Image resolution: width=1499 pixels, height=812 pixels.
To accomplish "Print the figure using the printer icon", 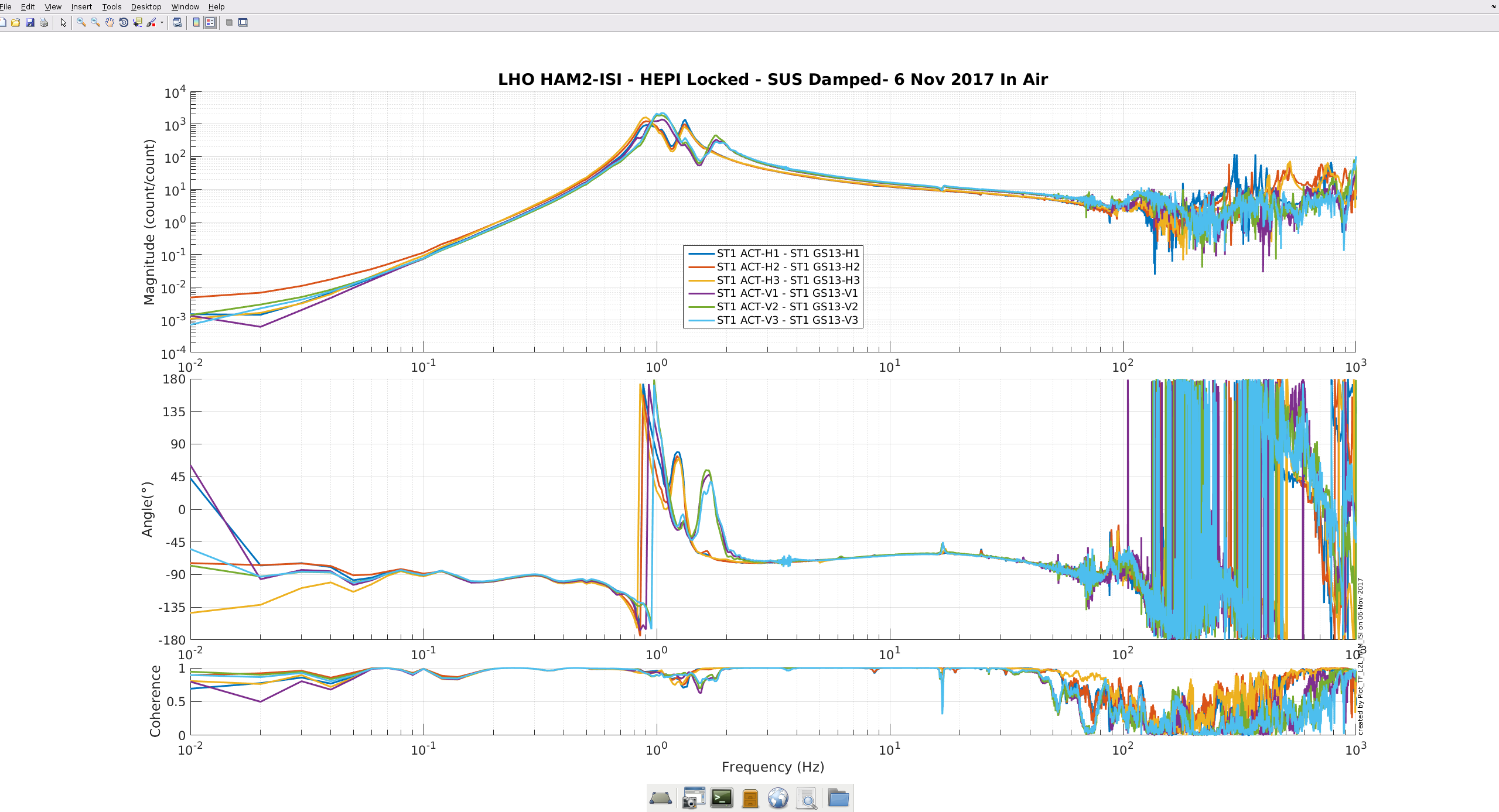I will click(44, 23).
